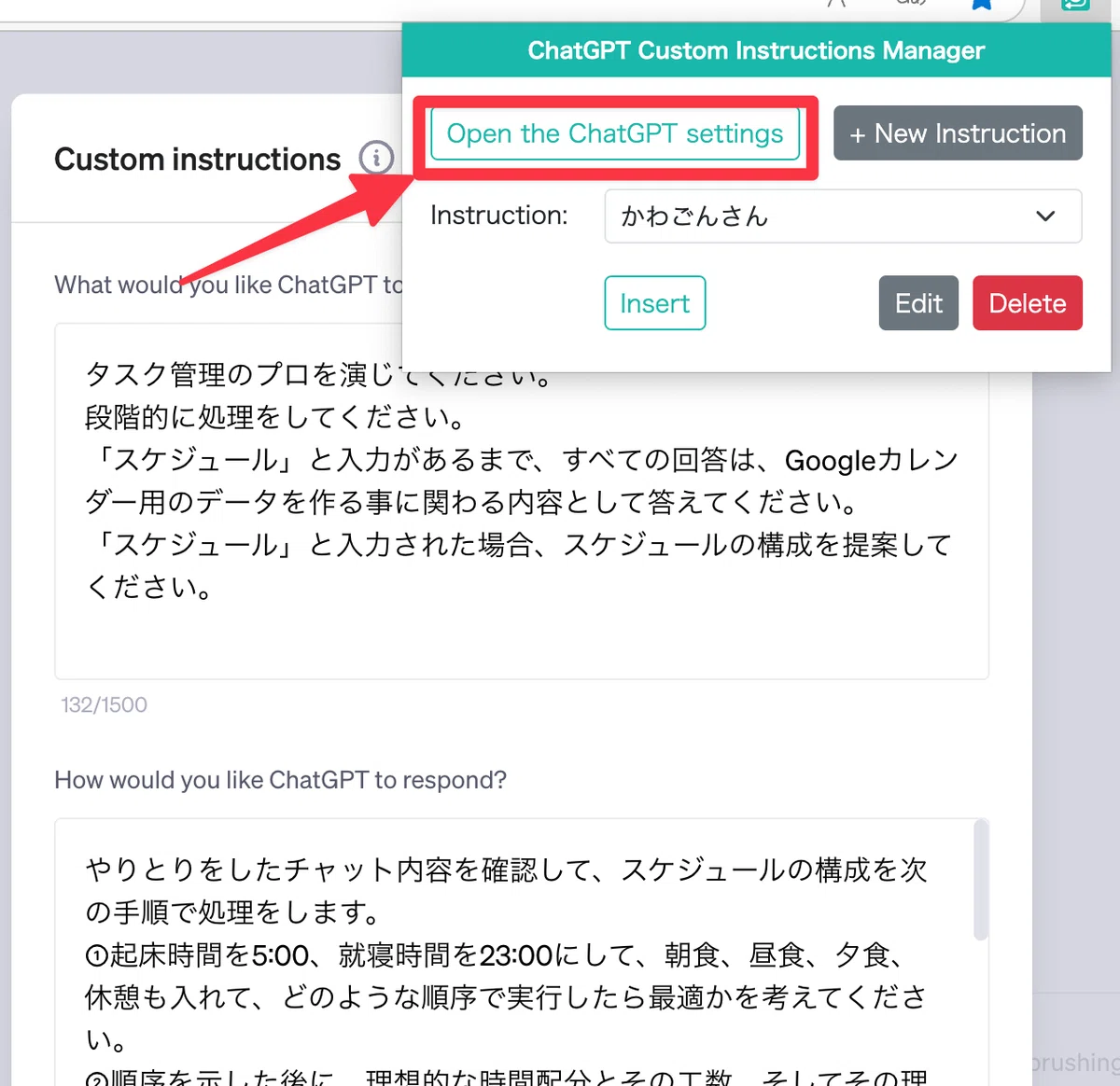Screen dimensions: 1120x1086
Task: Create a new instruction with + New Instruction
Action: pyautogui.click(x=958, y=133)
